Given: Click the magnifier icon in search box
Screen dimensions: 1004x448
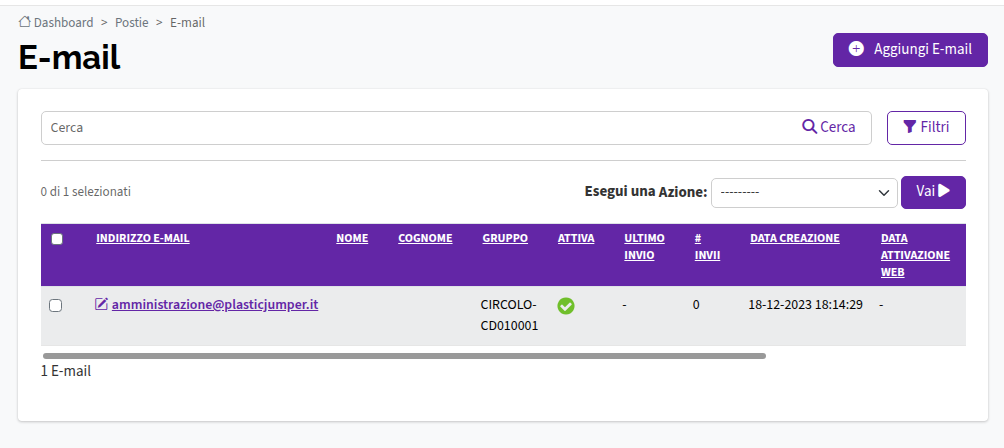Looking at the screenshot, I should pyautogui.click(x=809, y=127).
